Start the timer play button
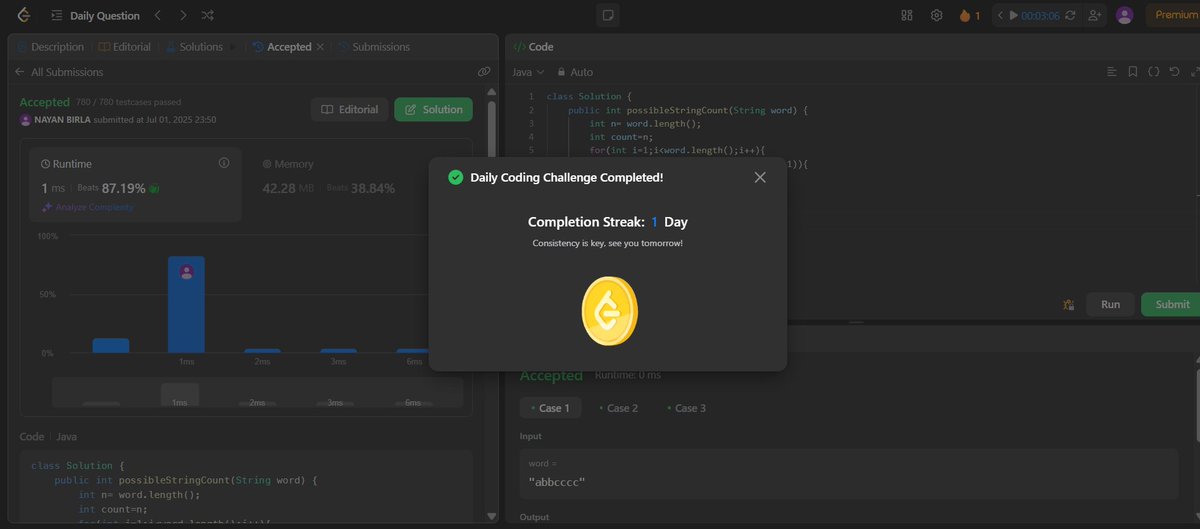Viewport: 1200px width, 529px height. 1014,15
